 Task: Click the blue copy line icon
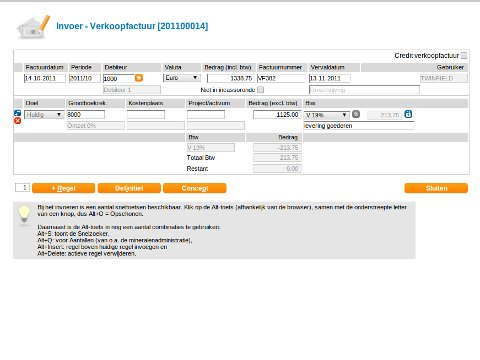click(x=18, y=113)
